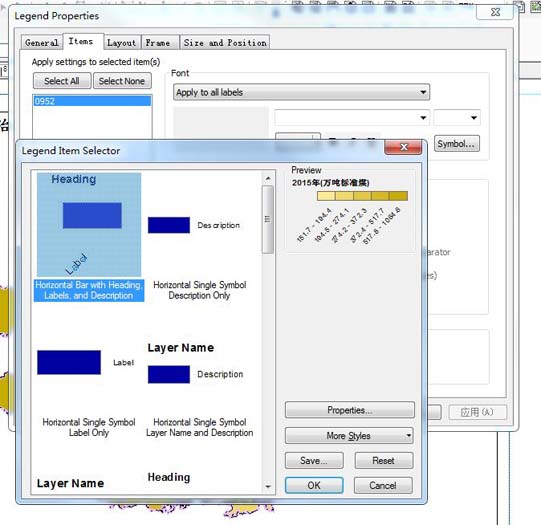Select the 0952 legend item
Image resolution: width=541 pixels, height=525 pixels.
(92, 101)
